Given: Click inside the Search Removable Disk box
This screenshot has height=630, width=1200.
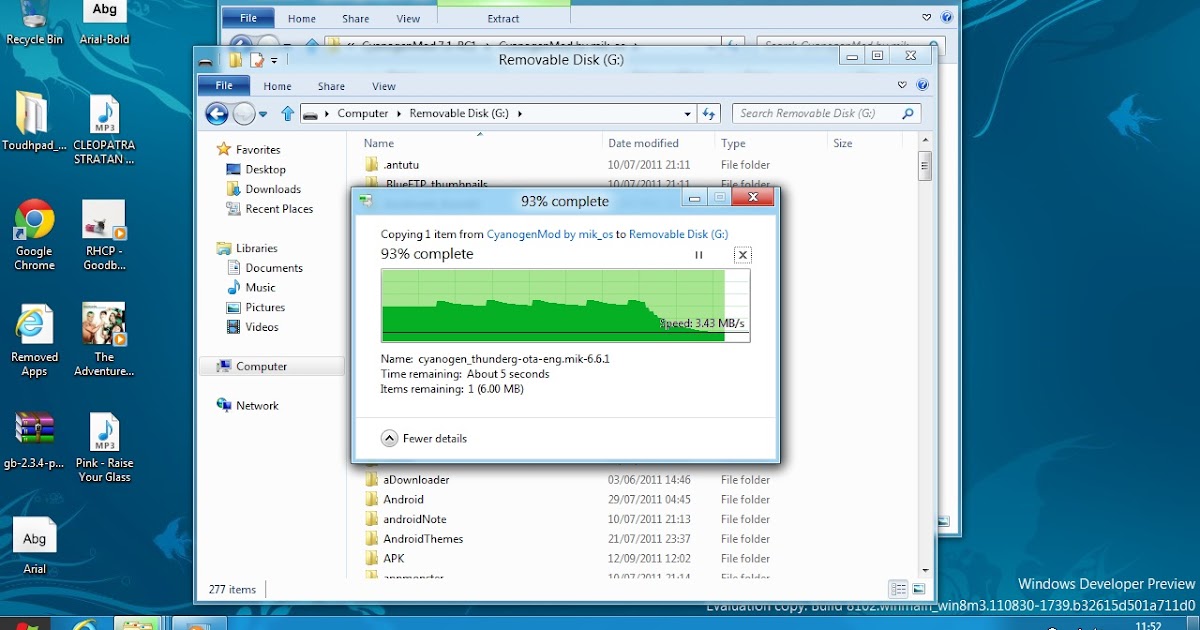Looking at the screenshot, I should (820, 113).
